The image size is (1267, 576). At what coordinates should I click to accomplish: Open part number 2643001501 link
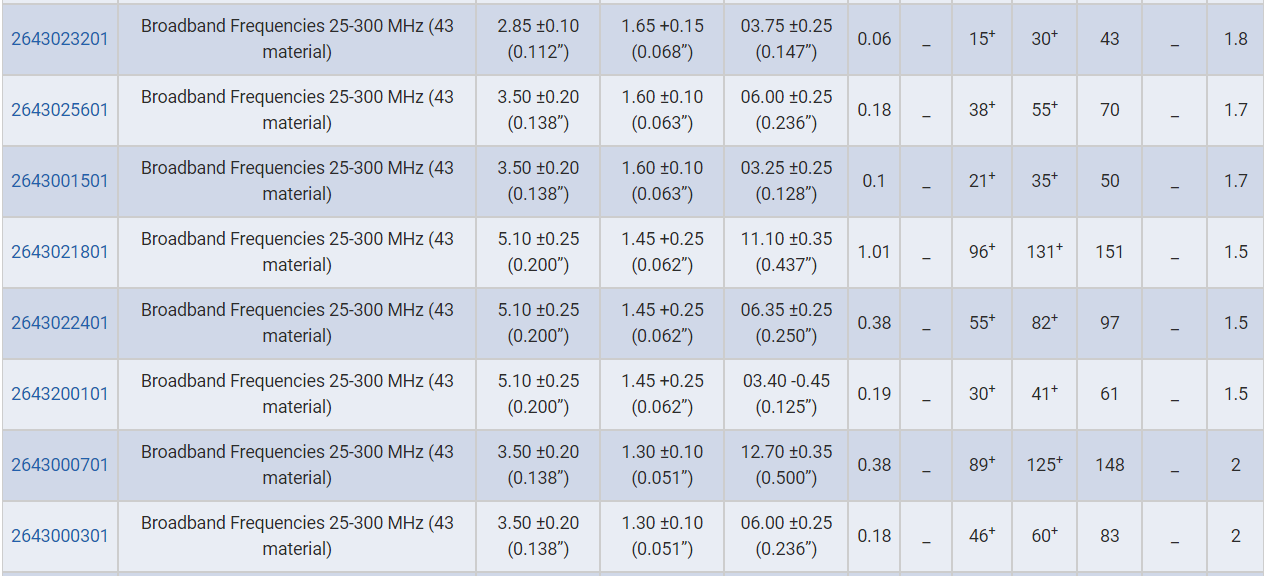pyautogui.click(x=60, y=181)
